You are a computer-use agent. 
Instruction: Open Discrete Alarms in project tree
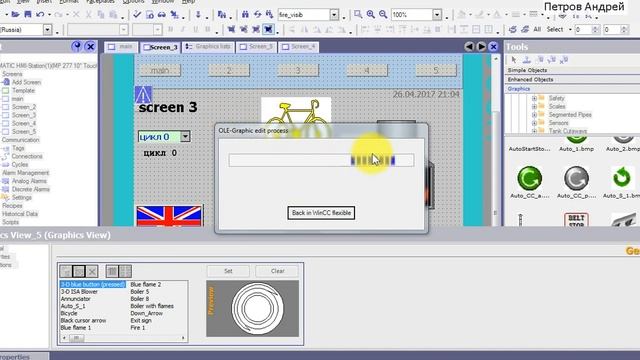pos(31,189)
